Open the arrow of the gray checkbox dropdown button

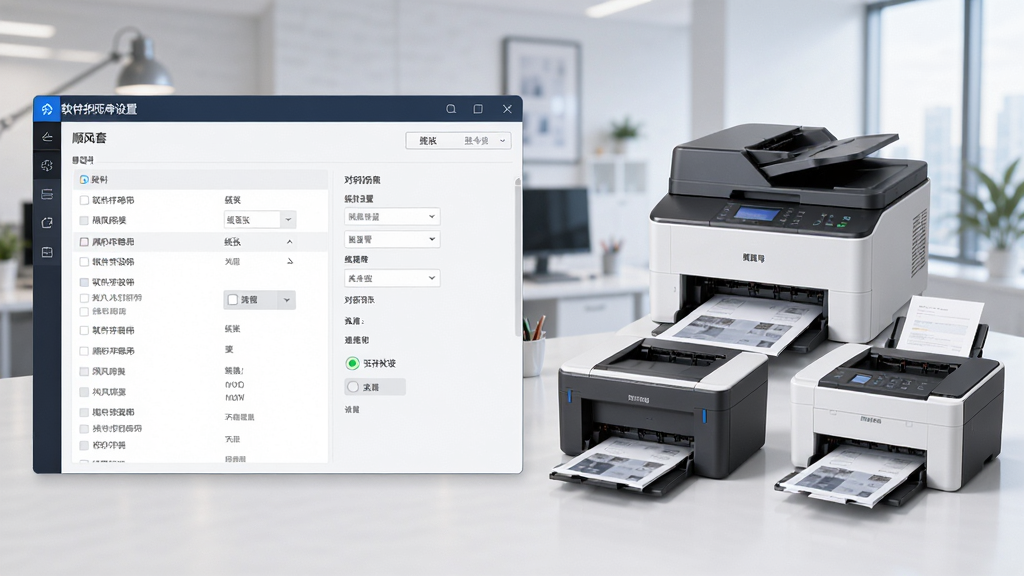click(x=287, y=300)
